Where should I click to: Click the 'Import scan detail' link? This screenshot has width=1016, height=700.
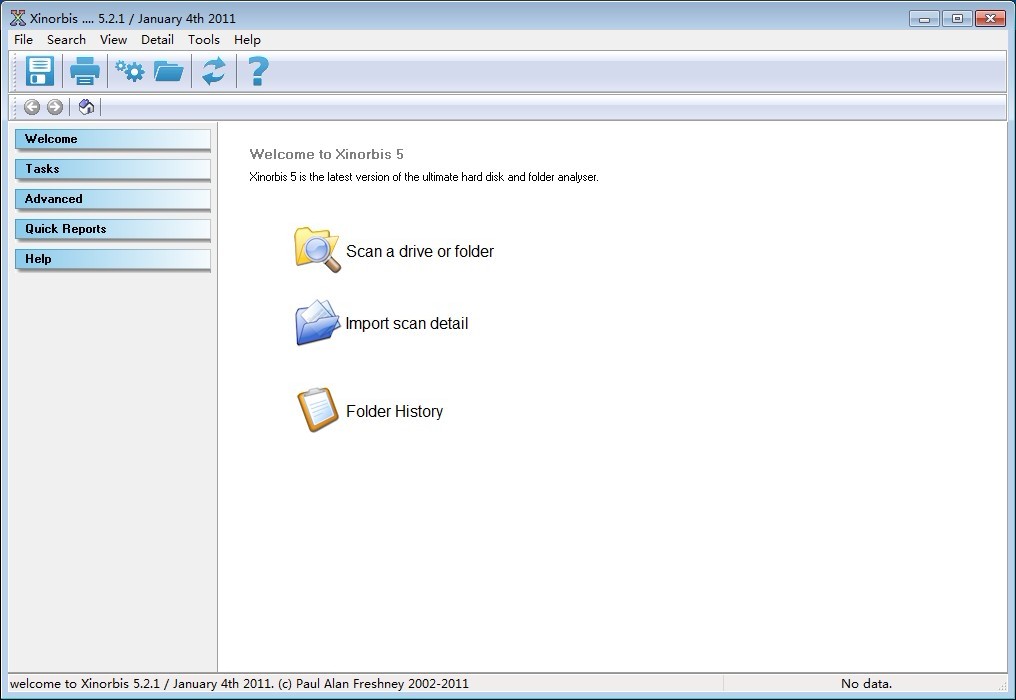[406, 324]
